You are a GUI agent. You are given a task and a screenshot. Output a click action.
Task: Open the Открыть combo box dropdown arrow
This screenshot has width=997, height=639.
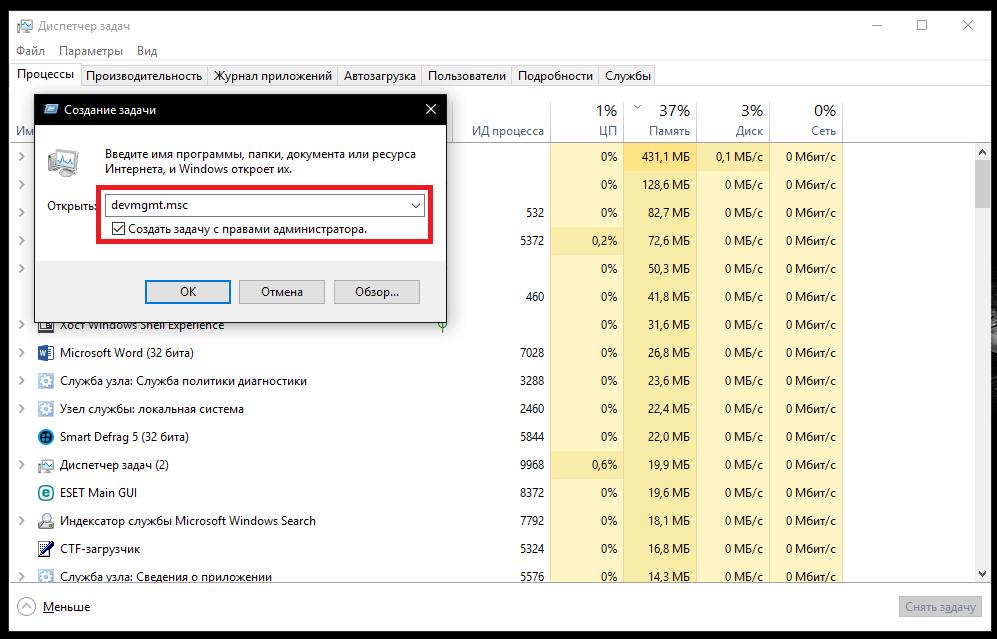(x=415, y=205)
